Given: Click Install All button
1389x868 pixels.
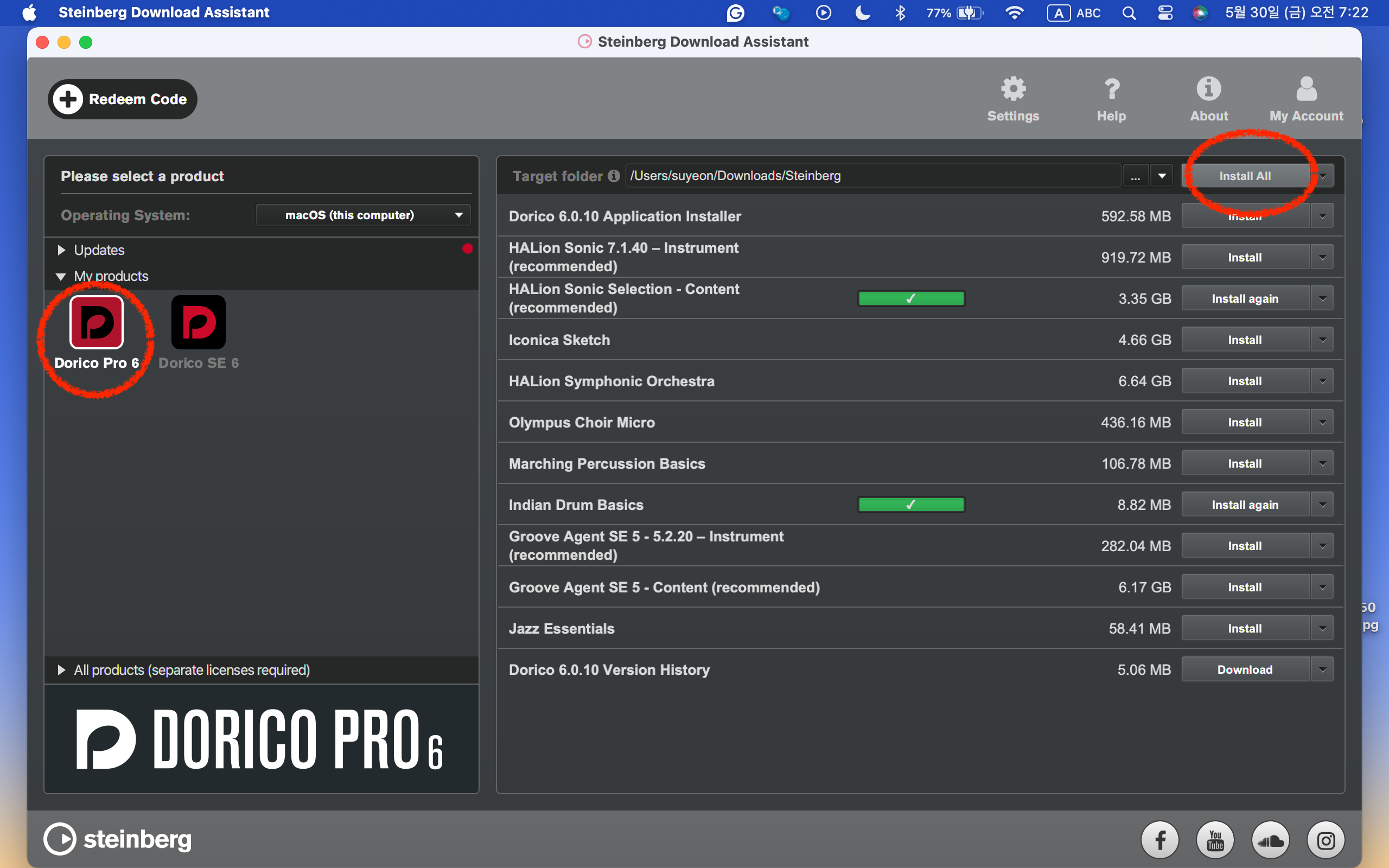Looking at the screenshot, I should point(1244,176).
